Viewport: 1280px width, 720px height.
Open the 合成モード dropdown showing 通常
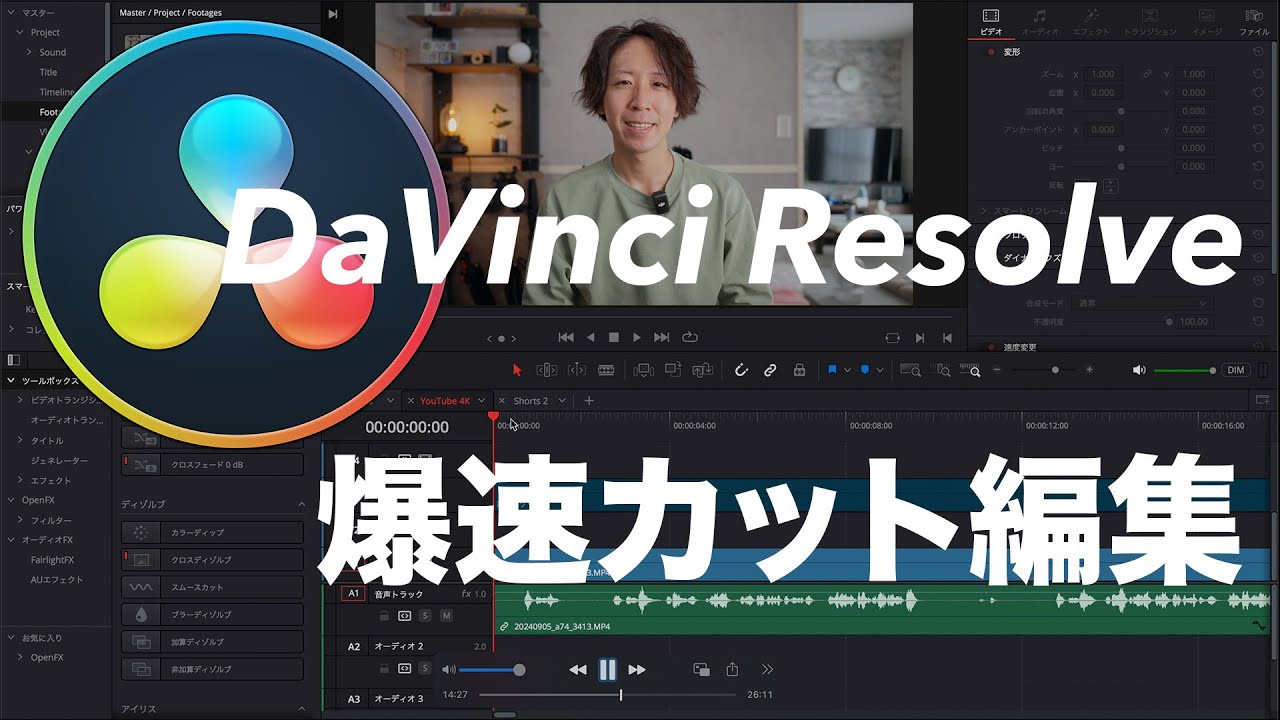coord(1141,303)
